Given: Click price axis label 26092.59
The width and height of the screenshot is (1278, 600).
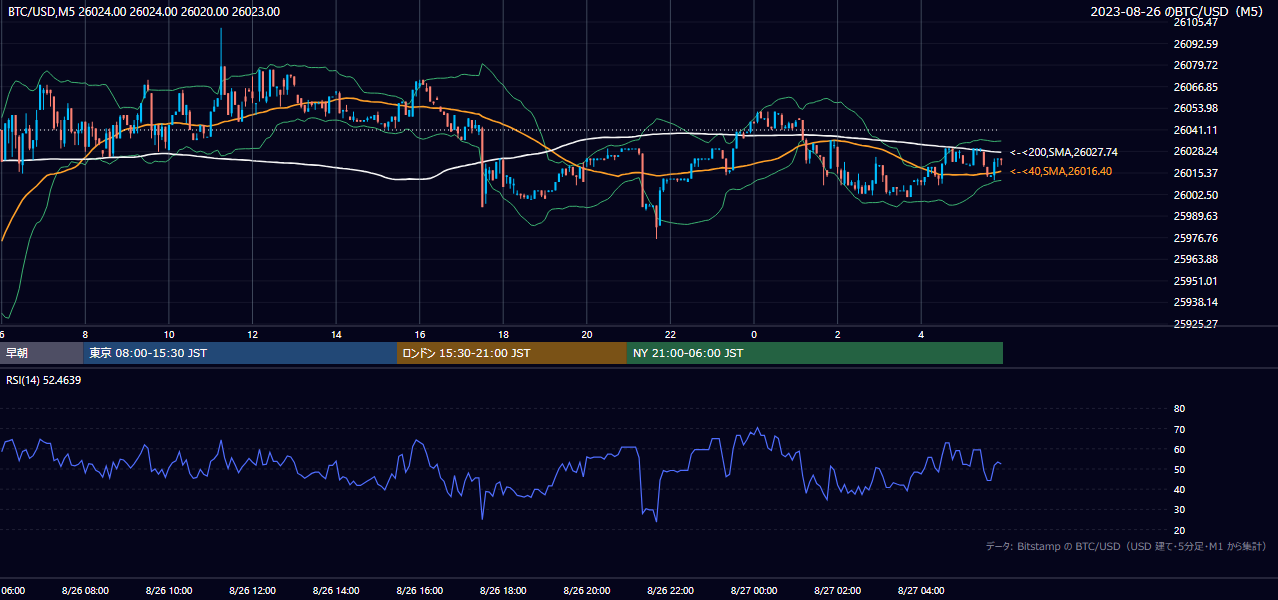Looking at the screenshot, I should (1195, 44).
